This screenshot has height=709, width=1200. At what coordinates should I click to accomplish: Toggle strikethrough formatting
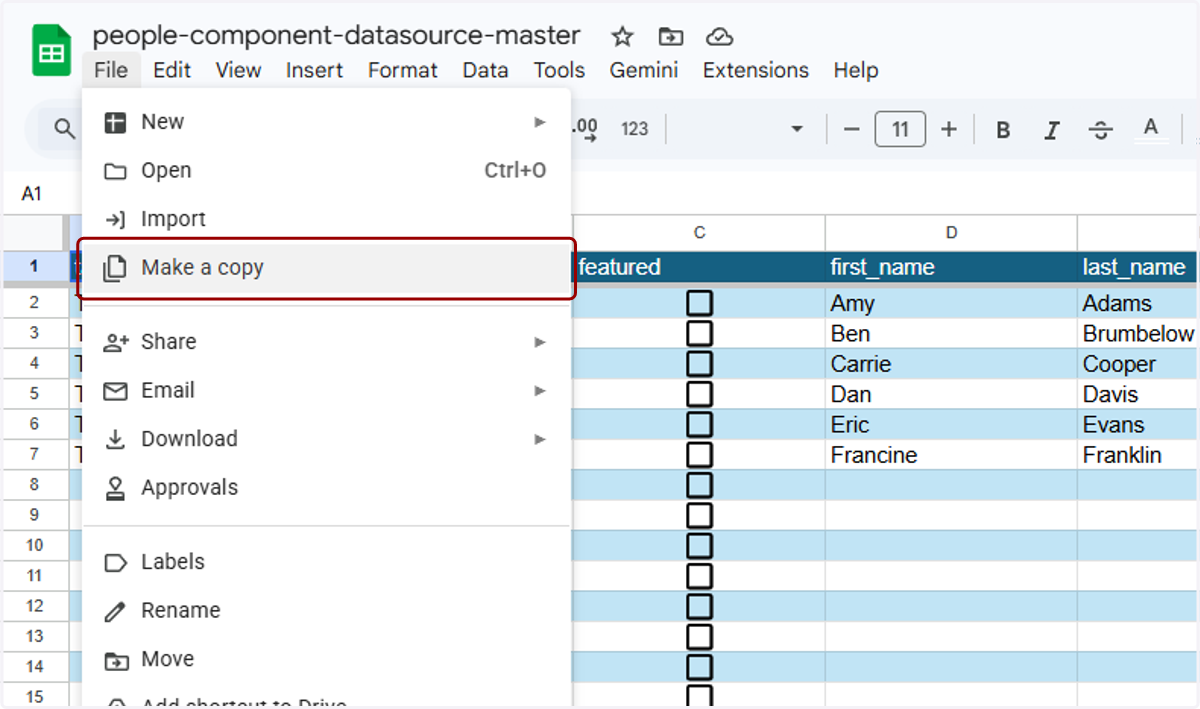click(1101, 130)
